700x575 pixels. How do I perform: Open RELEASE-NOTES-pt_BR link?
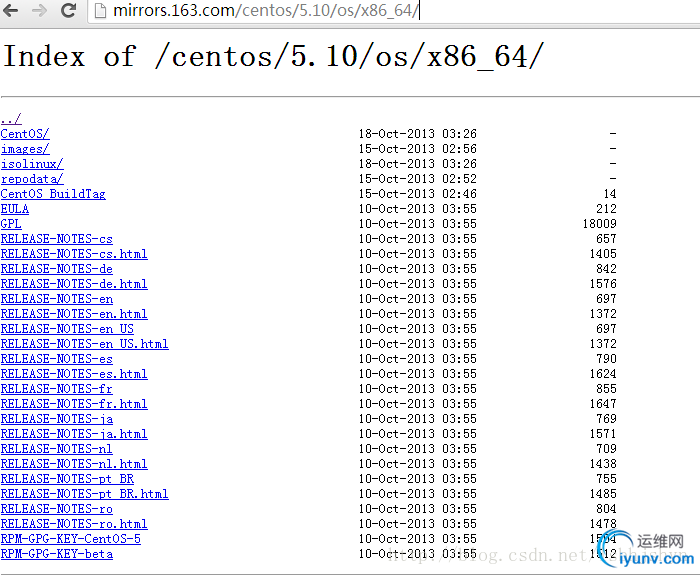click(67, 479)
